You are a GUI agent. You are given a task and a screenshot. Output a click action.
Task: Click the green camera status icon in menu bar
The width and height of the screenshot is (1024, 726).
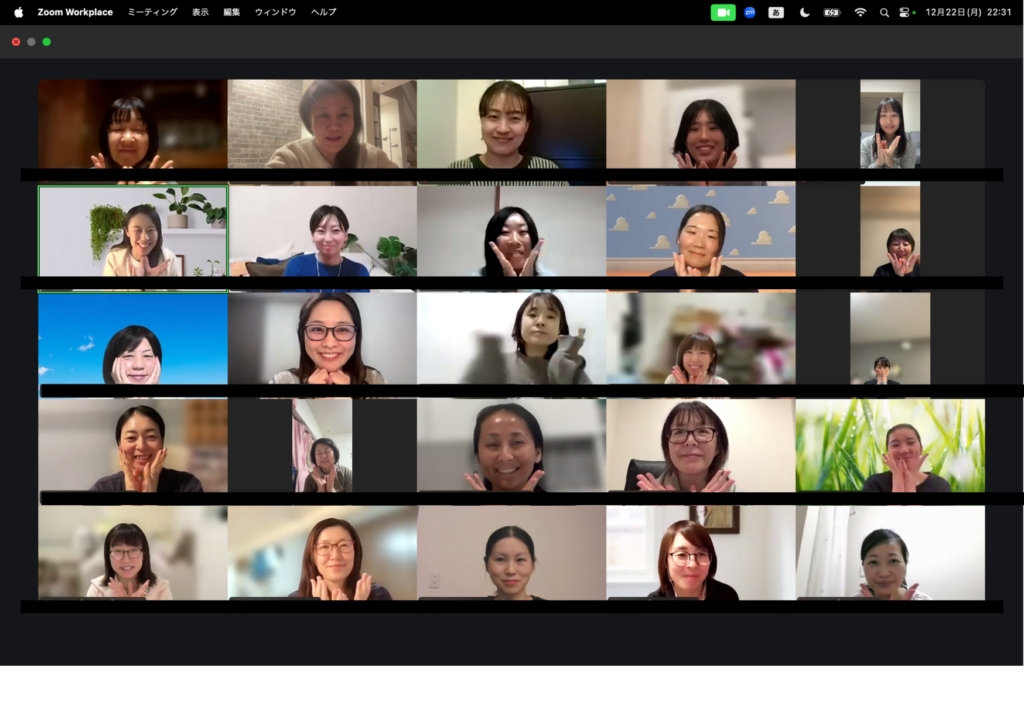[723, 12]
